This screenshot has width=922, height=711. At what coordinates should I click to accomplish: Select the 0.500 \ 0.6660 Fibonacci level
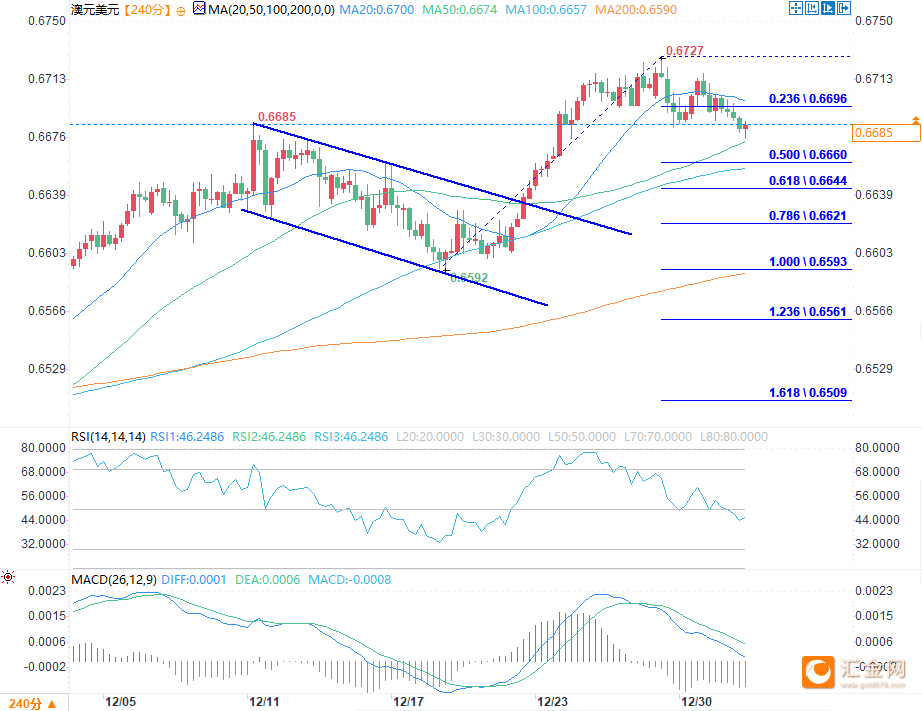(808, 155)
